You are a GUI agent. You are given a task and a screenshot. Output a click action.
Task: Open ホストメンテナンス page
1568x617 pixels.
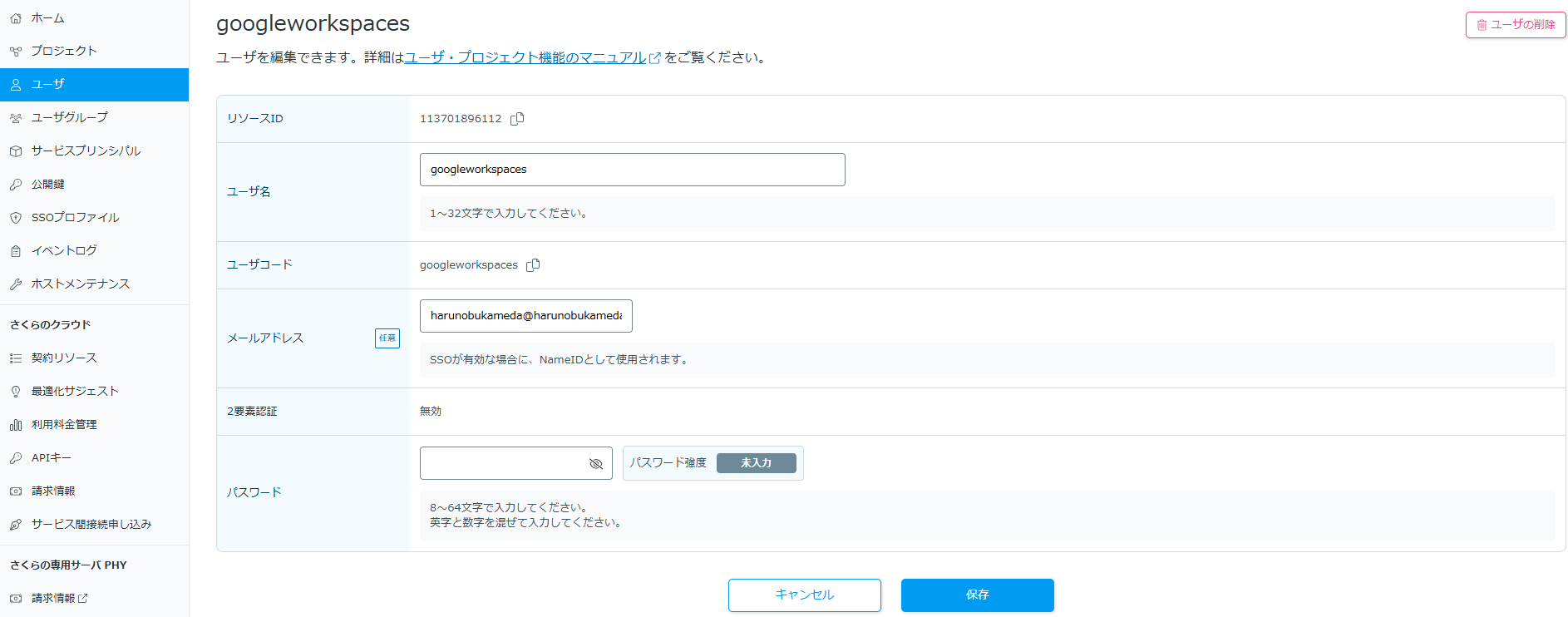coord(94,284)
